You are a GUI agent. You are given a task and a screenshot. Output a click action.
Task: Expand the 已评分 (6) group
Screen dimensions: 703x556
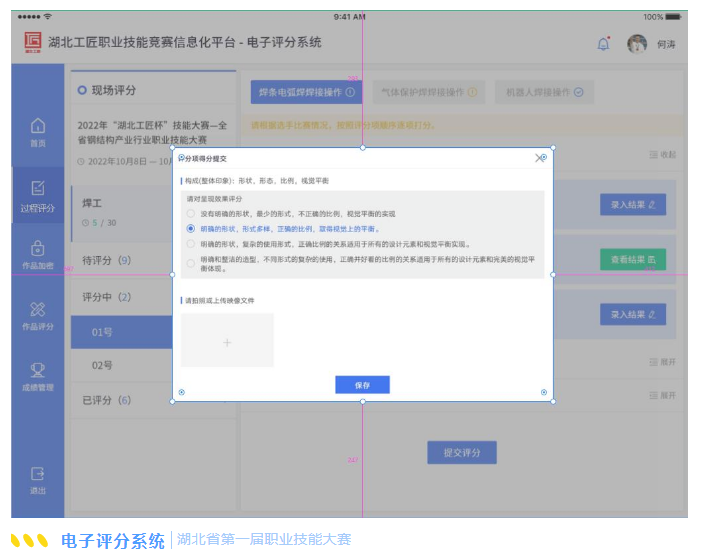tap(107, 400)
